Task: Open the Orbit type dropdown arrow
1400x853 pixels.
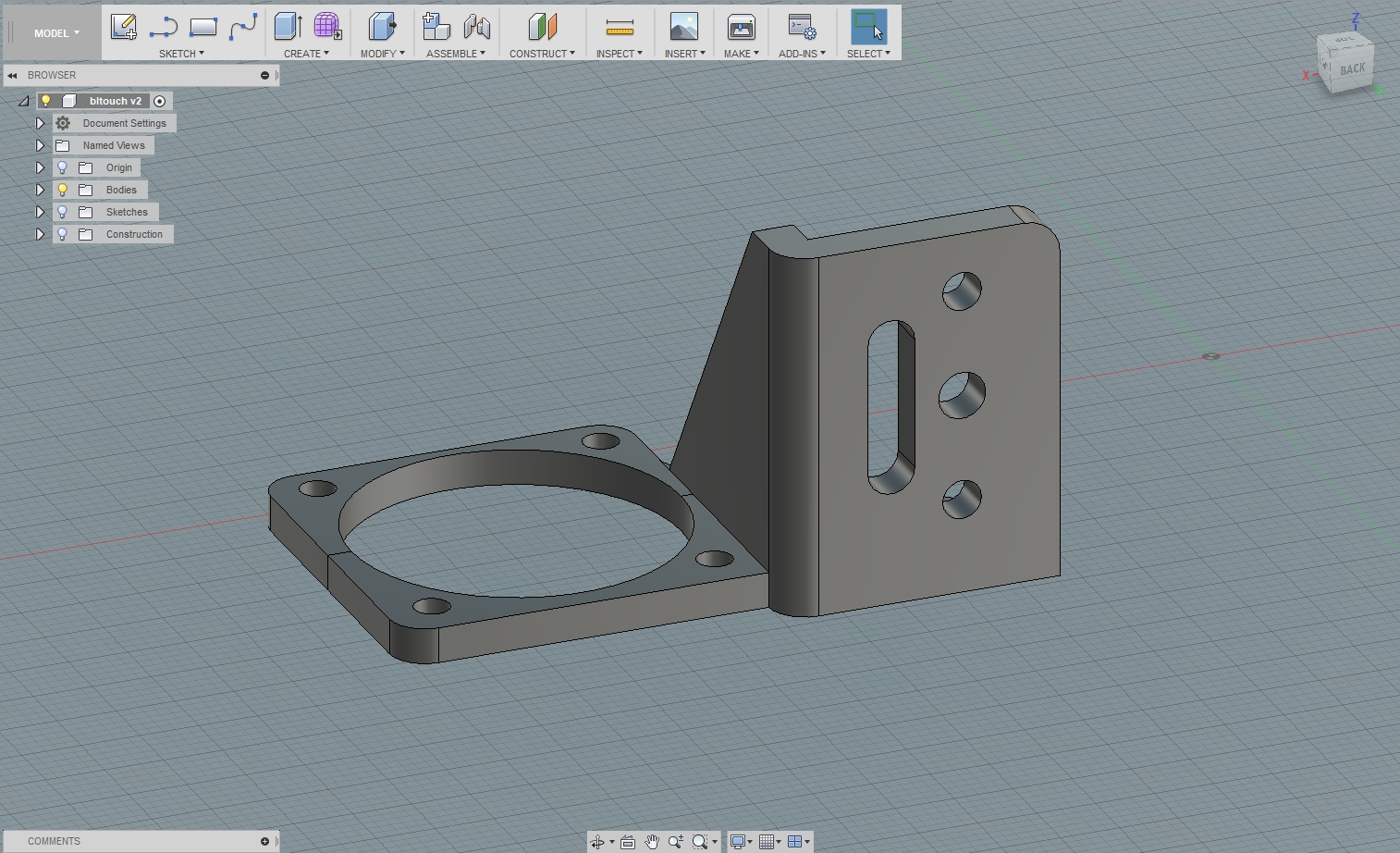Action: pos(611,842)
